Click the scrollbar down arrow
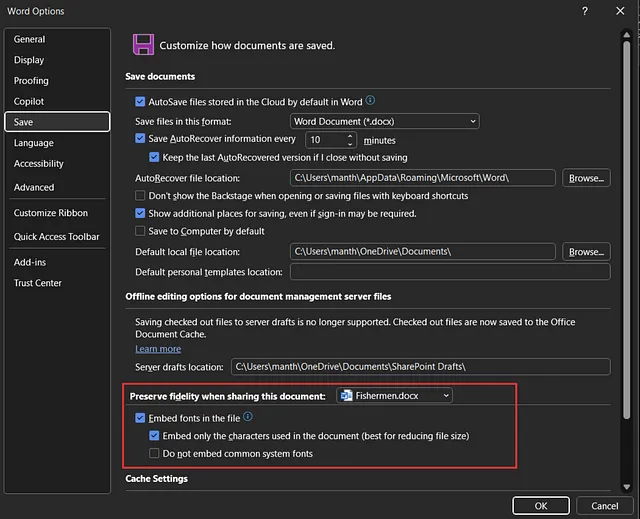This screenshot has width=640, height=519. [627, 487]
